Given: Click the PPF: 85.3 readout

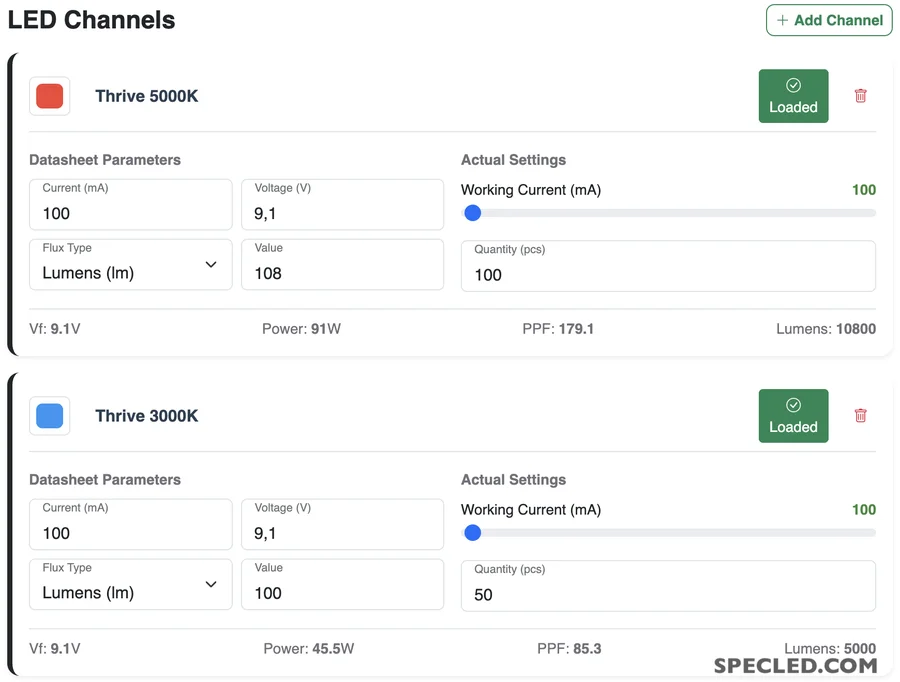Looking at the screenshot, I should point(569,649).
